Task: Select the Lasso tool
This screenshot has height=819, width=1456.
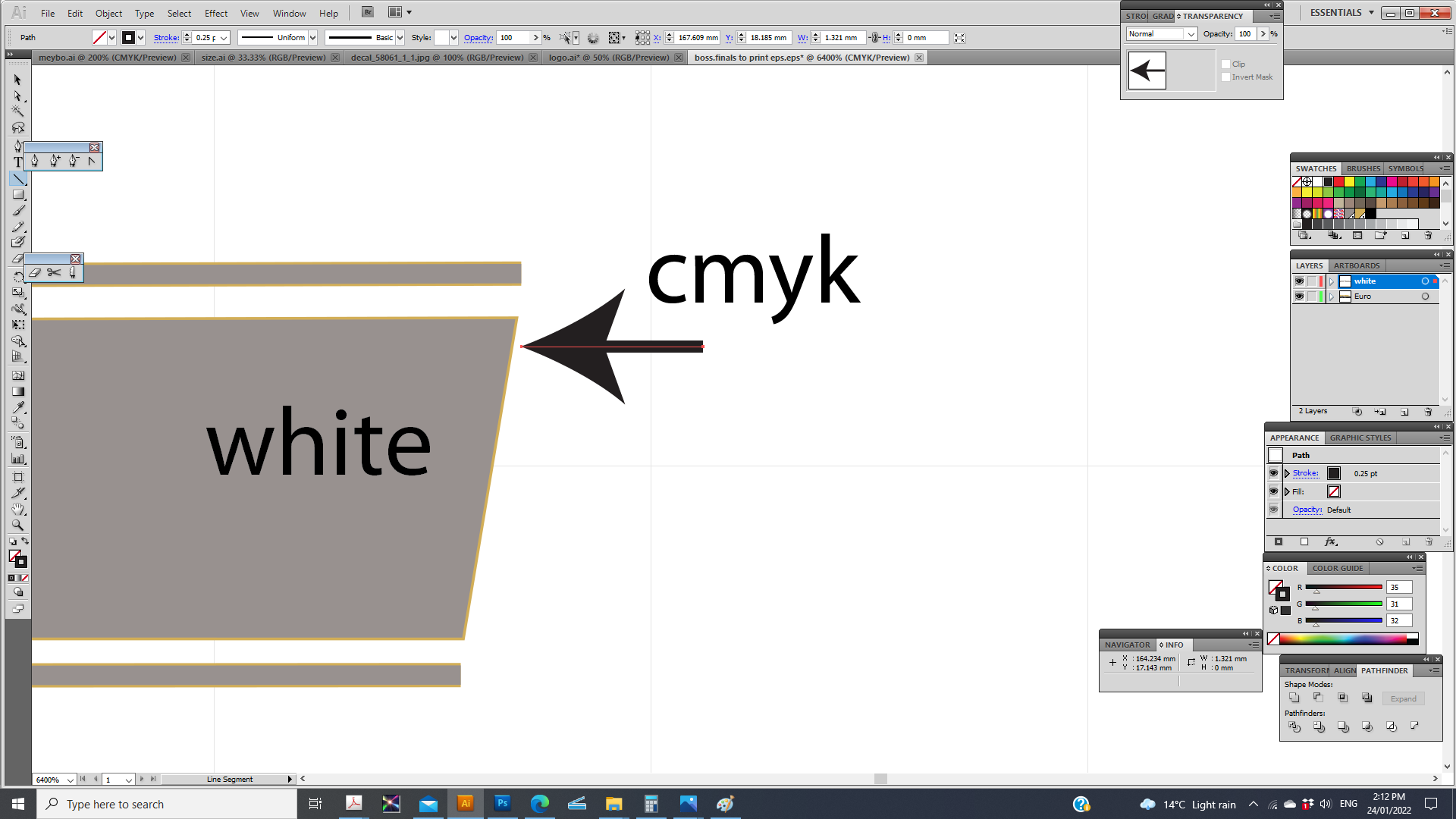Action: point(18,127)
